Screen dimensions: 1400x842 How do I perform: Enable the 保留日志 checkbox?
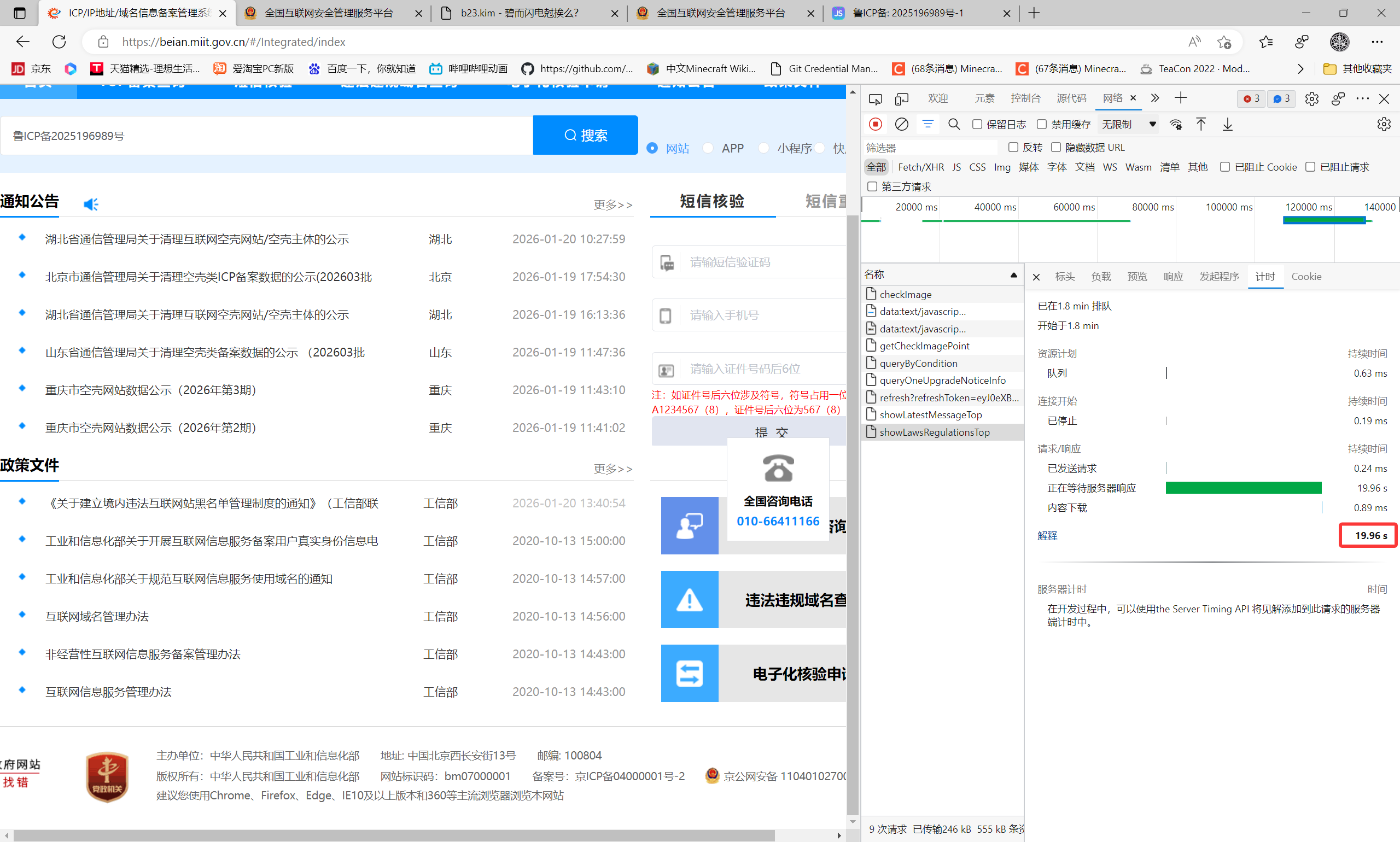pyautogui.click(x=977, y=124)
